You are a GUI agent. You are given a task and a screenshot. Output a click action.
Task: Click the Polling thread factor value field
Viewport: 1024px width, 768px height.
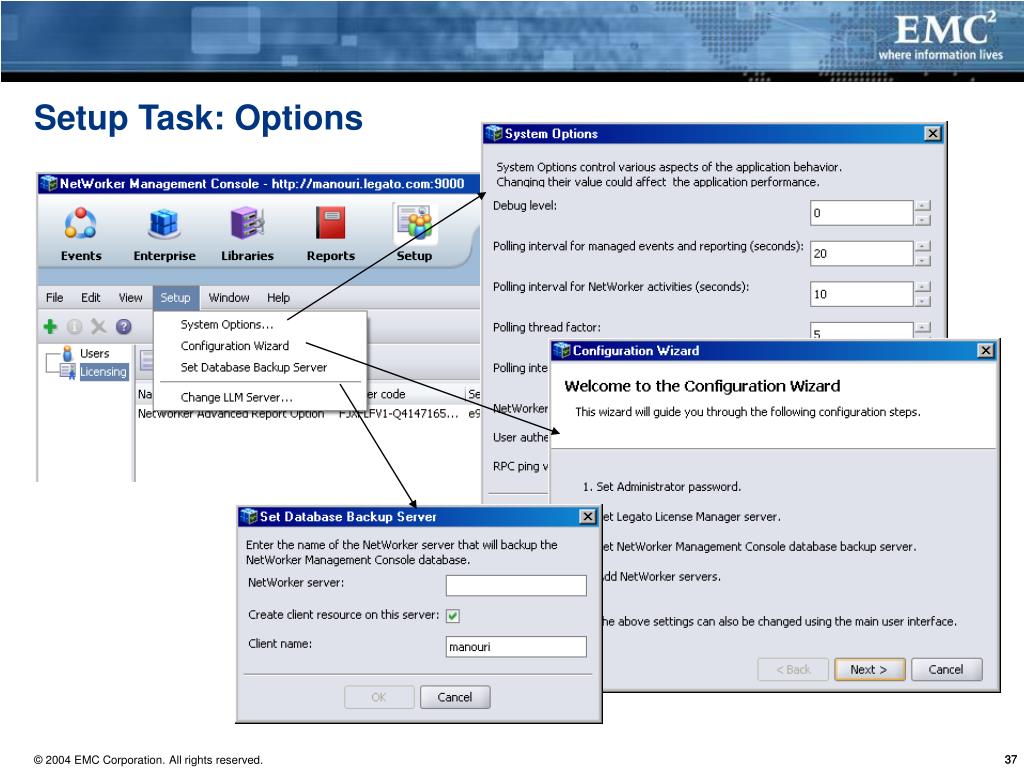pos(861,330)
